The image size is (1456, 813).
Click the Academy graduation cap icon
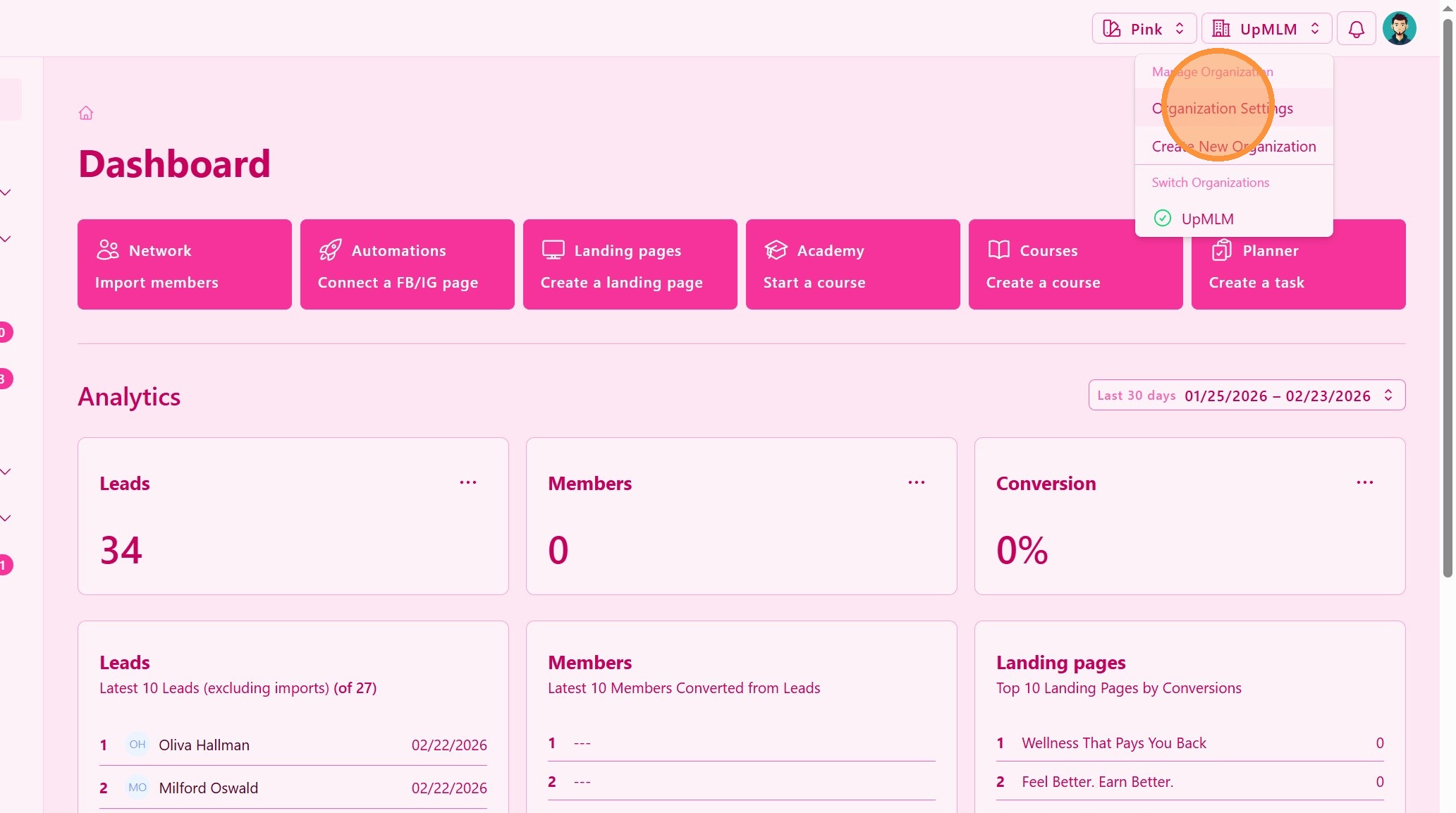click(776, 250)
